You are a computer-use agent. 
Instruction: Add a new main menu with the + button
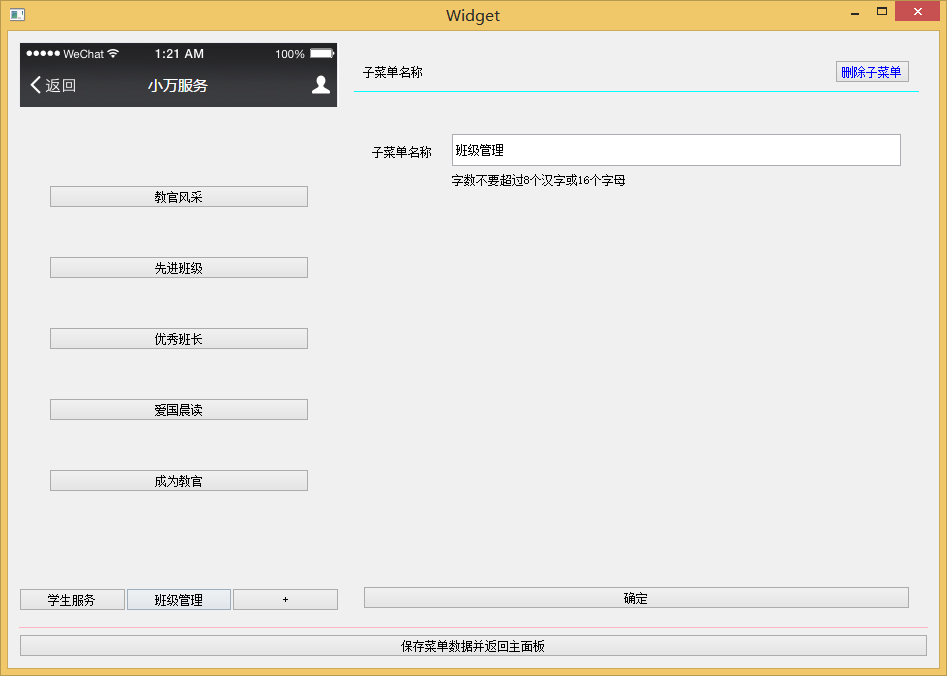[286, 600]
